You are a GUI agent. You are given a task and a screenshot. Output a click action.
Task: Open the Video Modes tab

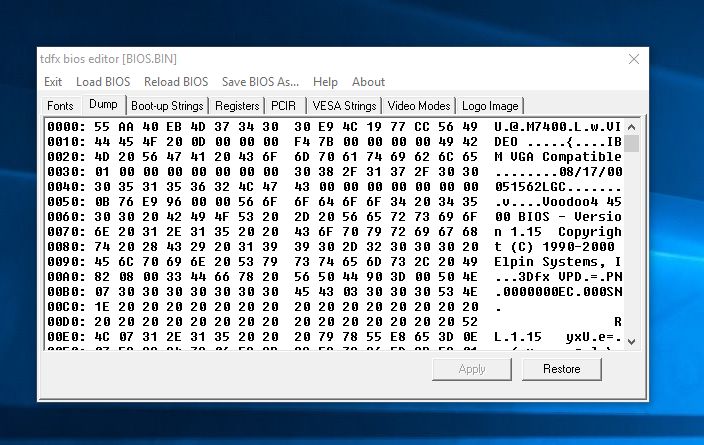[418, 106]
